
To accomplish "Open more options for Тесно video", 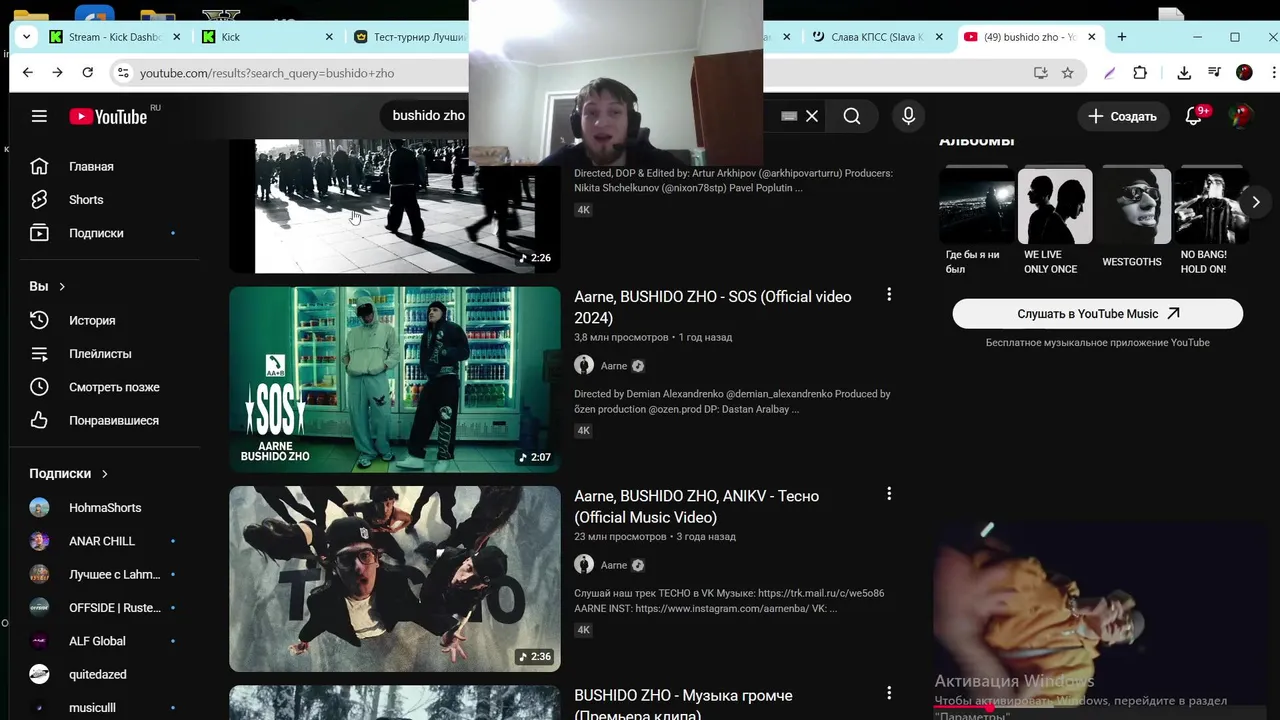I will (x=888, y=494).
